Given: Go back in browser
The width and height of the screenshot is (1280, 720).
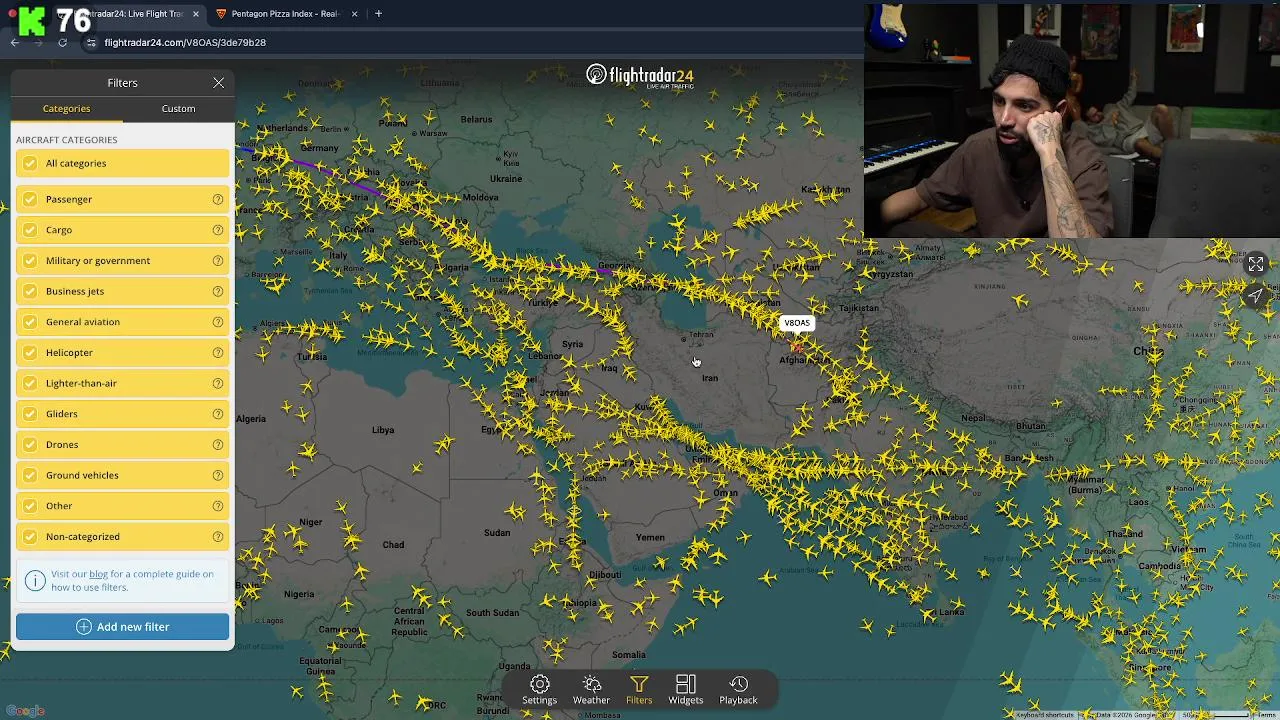Looking at the screenshot, I should coord(15,42).
